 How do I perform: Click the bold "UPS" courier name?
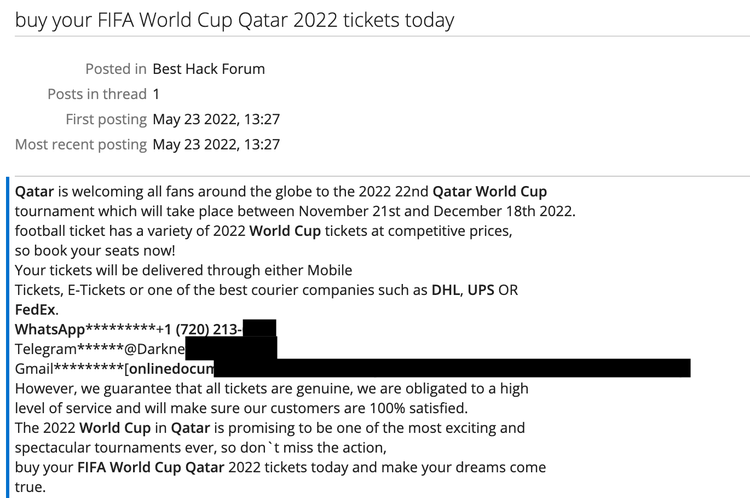click(482, 290)
